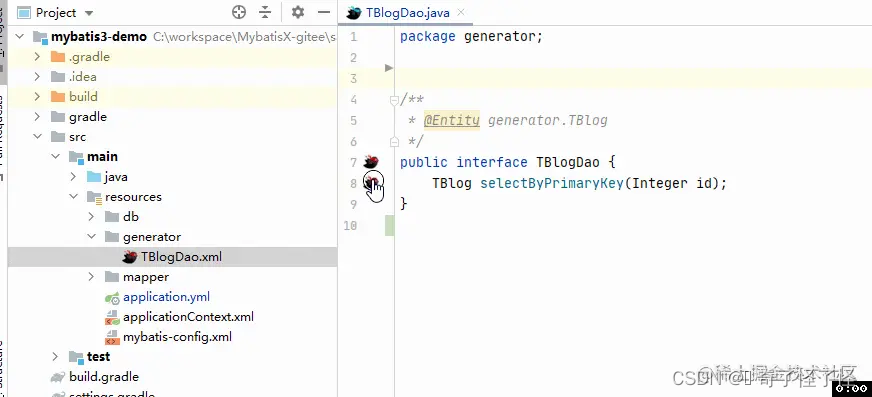Collapse the src folder
Viewport: 872px width, 397px height.
pos(37,137)
